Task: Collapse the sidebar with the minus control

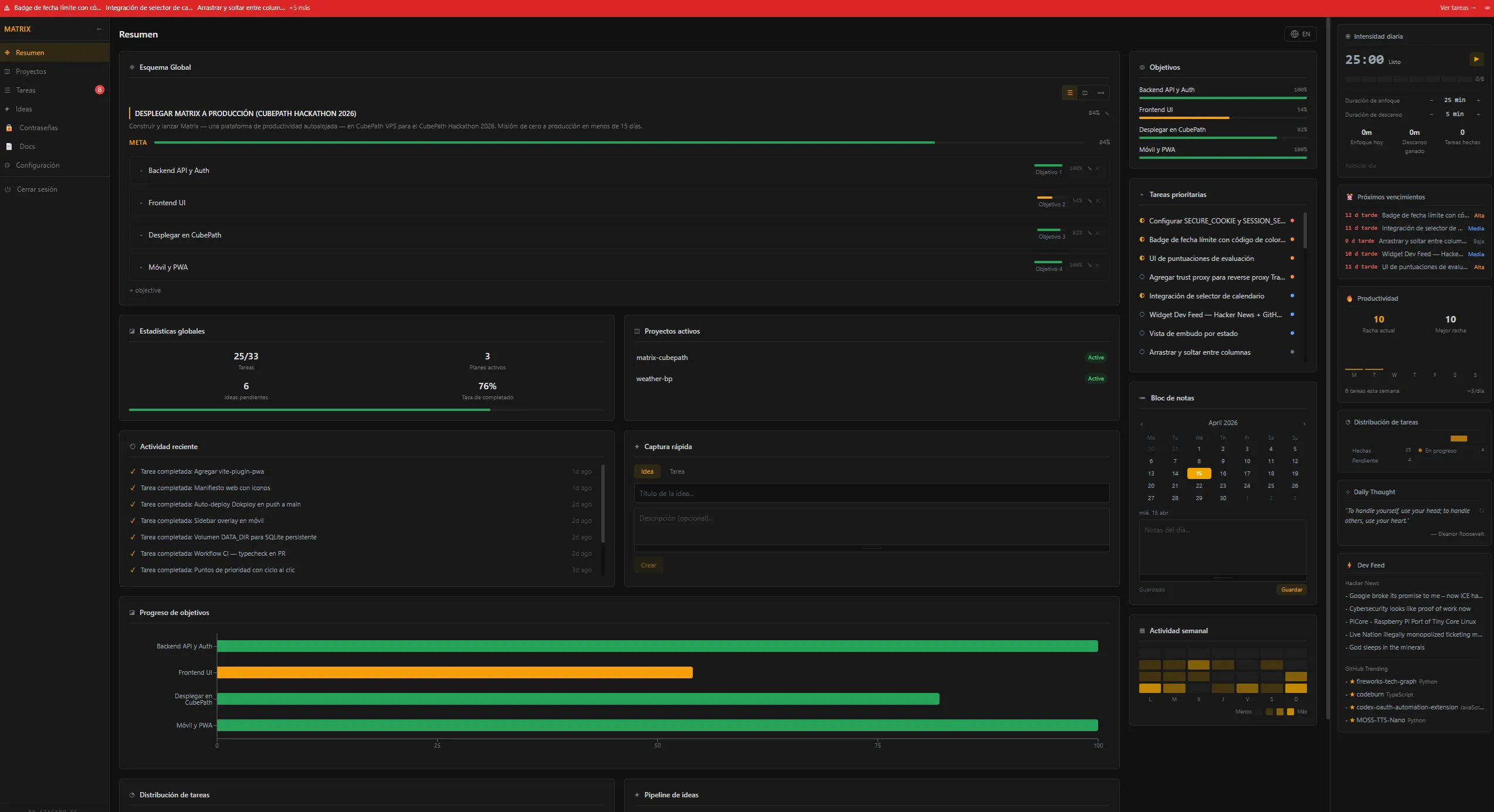Action: point(99,29)
